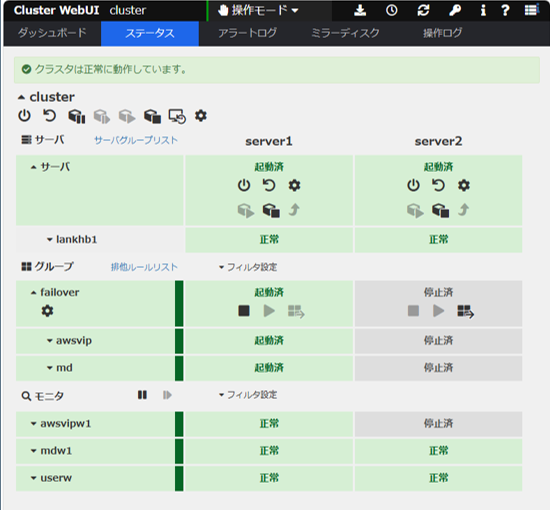
Task: Open the ミラーディスク tab
Action: click(345, 33)
